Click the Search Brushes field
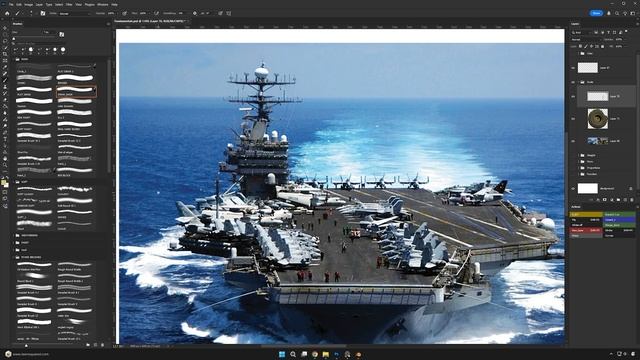 pos(40,44)
